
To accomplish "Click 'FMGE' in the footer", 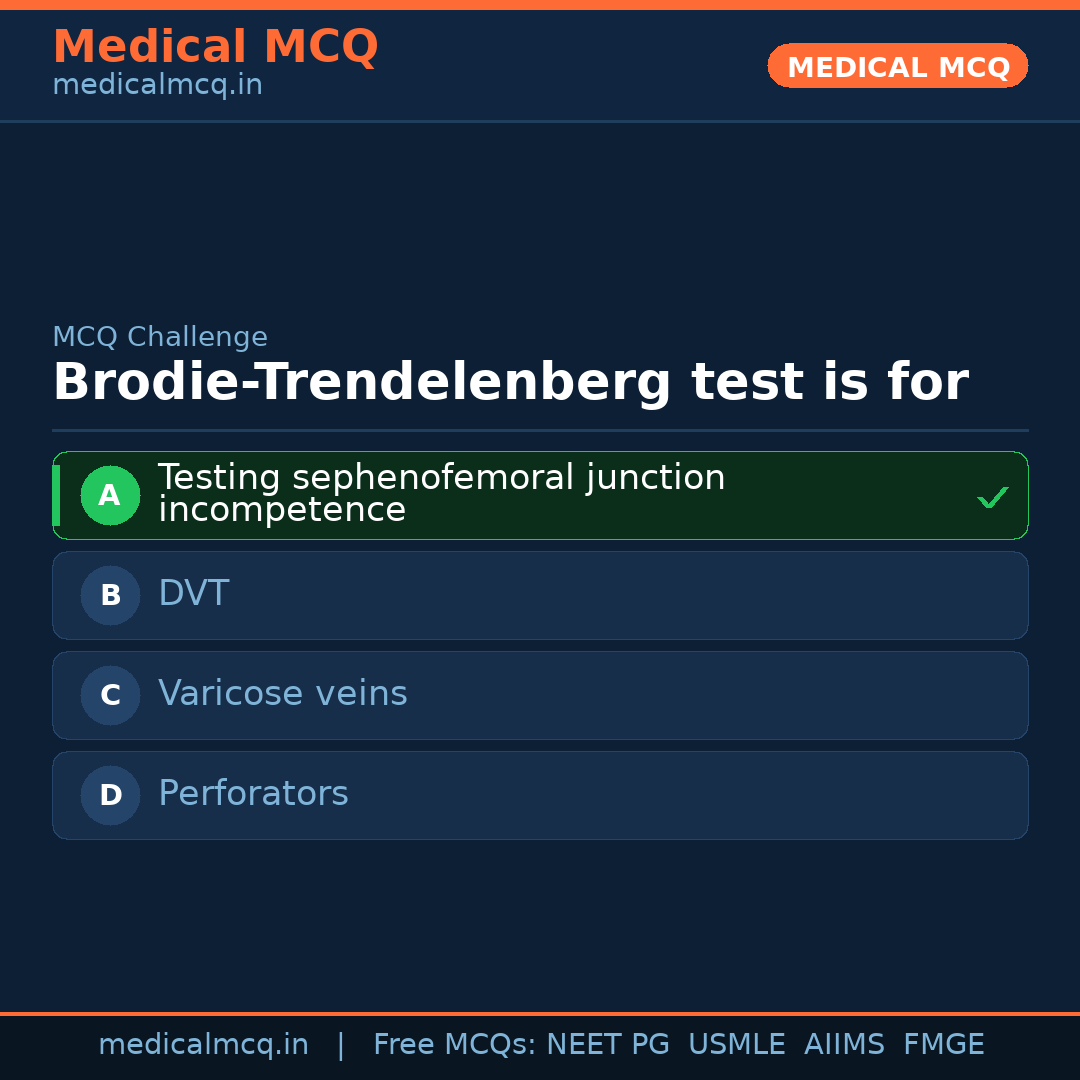I will pyautogui.click(x=943, y=1045).
